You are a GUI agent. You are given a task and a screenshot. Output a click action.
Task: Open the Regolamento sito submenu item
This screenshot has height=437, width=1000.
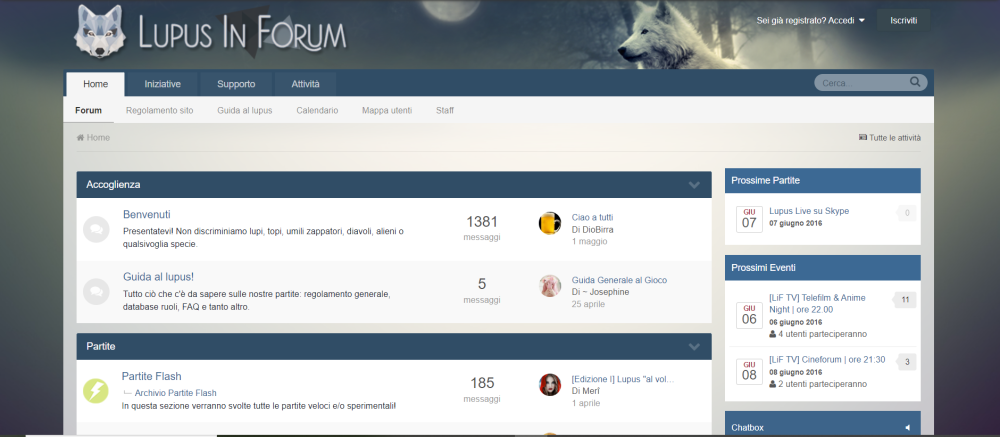point(159,110)
